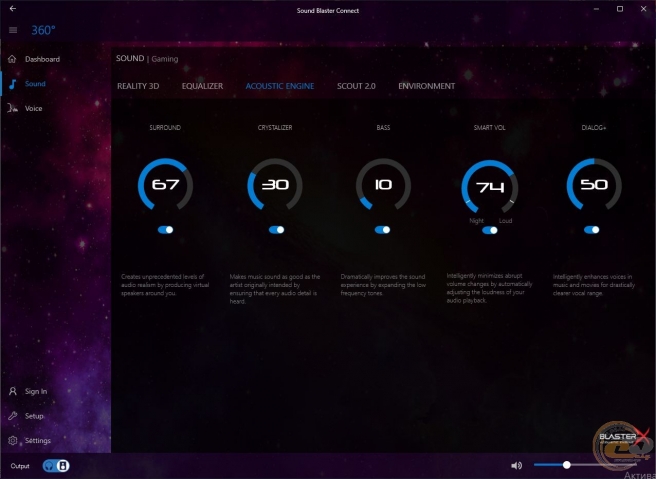Viewport: 656px width, 479px height.
Task: Click the Gaming profile label
Action: [x=165, y=59]
